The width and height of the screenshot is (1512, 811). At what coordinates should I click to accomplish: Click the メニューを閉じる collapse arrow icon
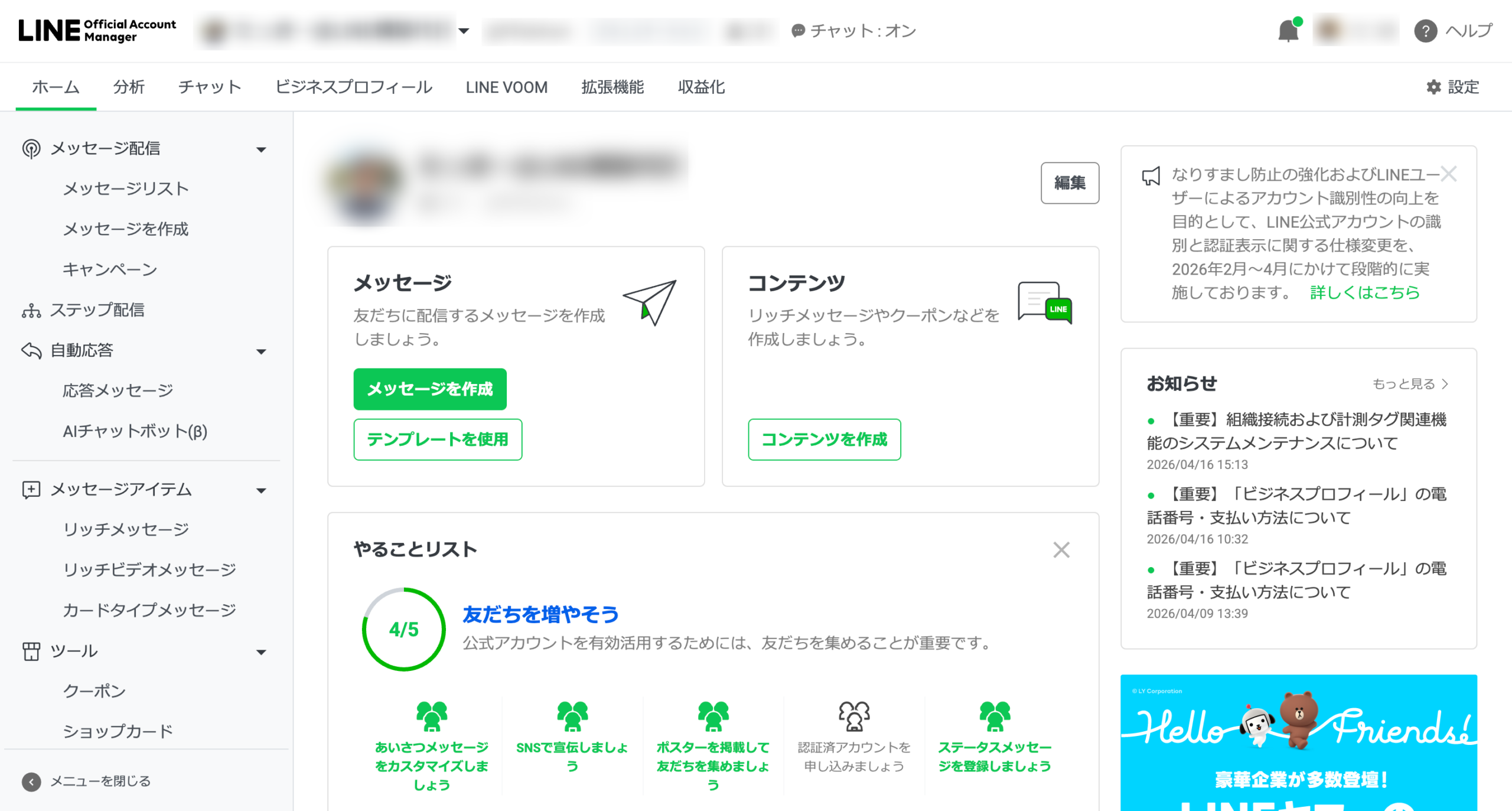[31, 781]
